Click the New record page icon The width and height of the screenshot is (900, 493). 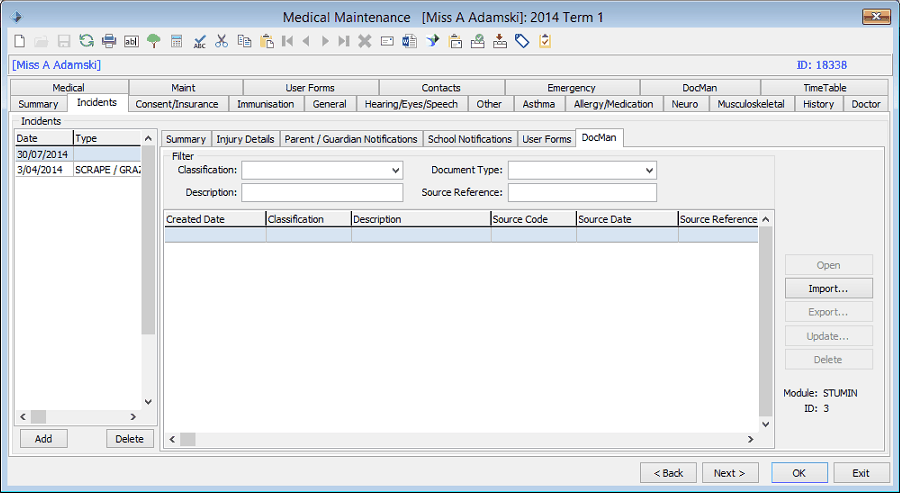point(20,41)
